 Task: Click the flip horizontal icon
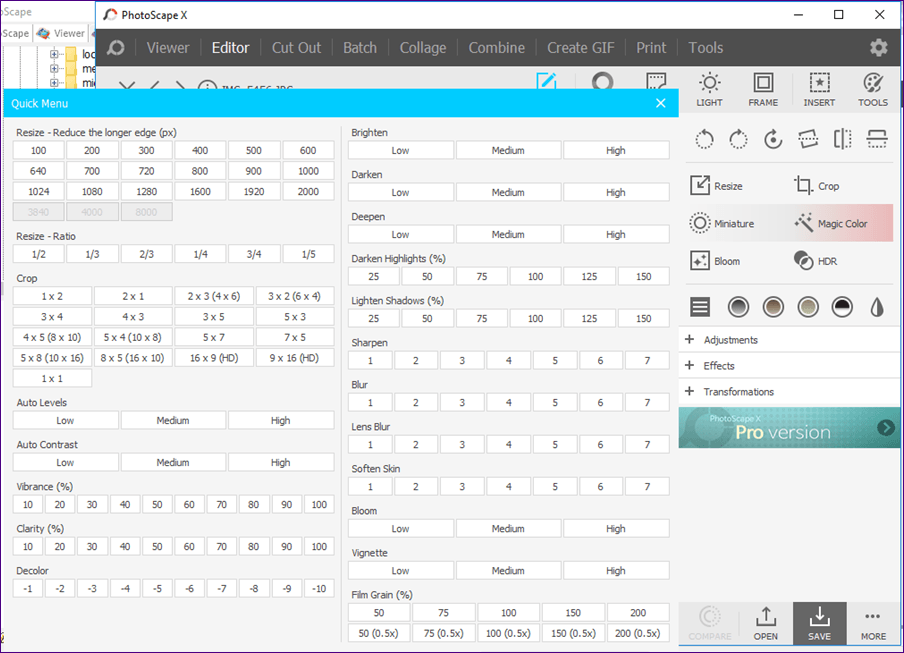[x=842, y=139]
